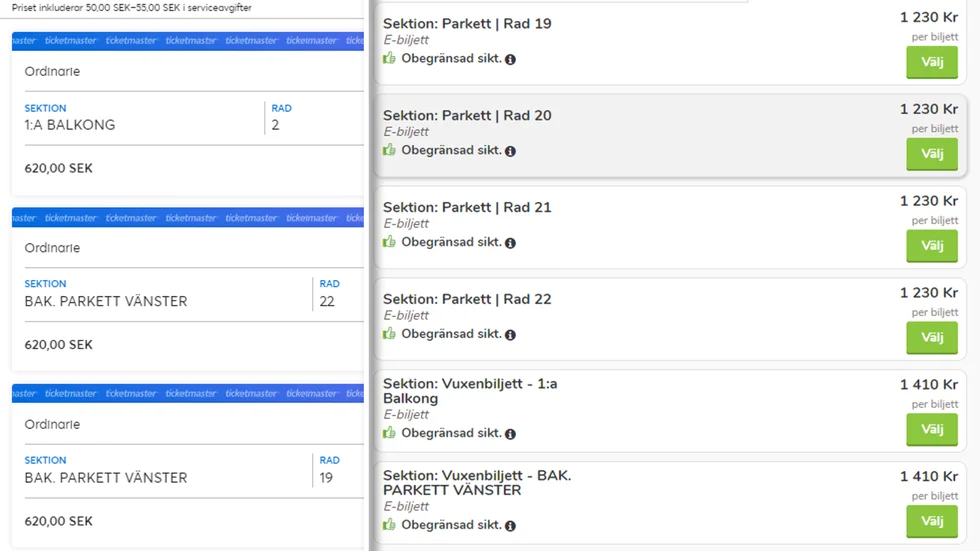Click the ticketmaster banner above 1:A BALKONG
Screen dimensions: 980x551
point(188,41)
